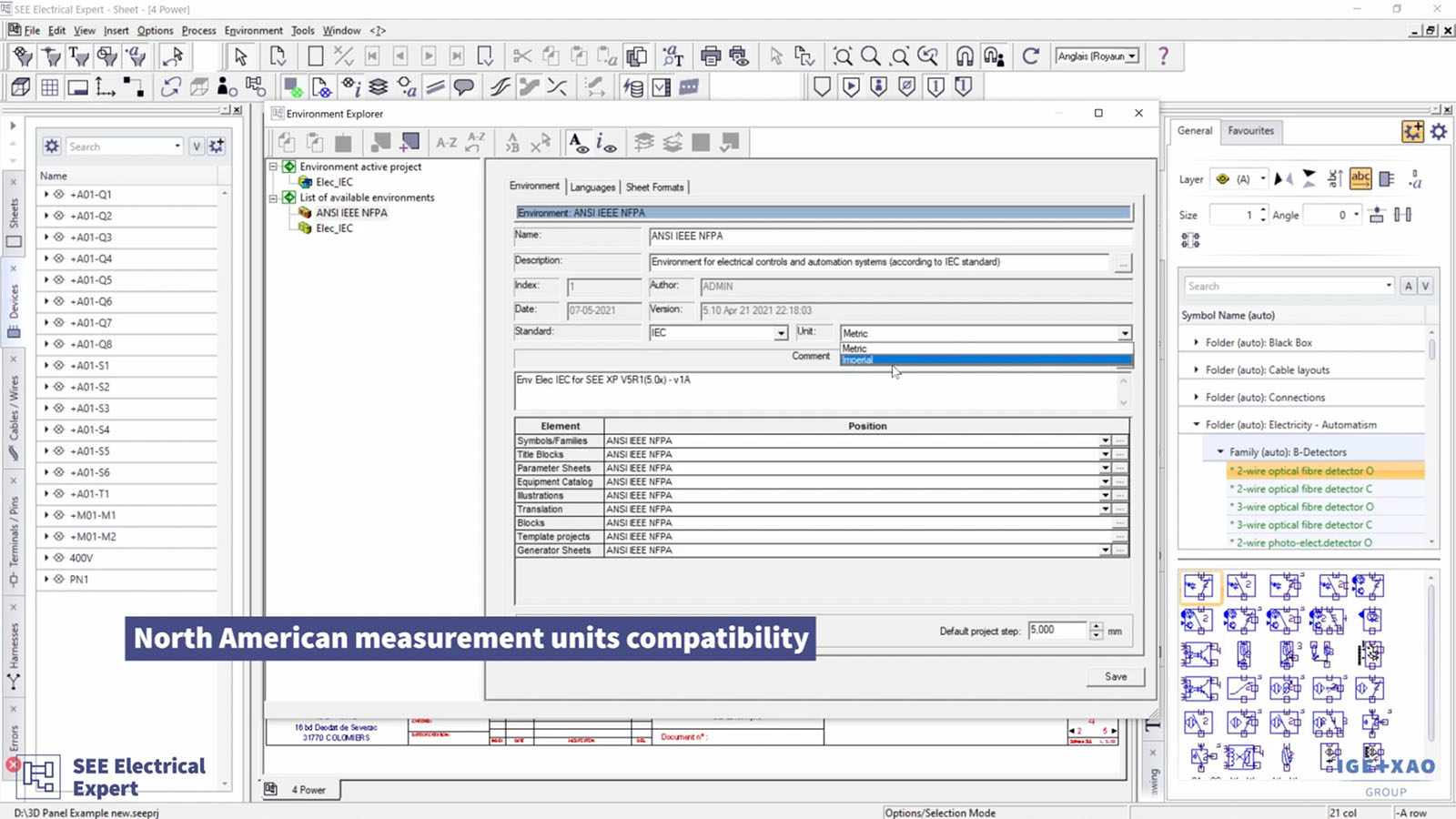Expand the +A01-Q1 tree node
1456x819 pixels.
point(46,194)
